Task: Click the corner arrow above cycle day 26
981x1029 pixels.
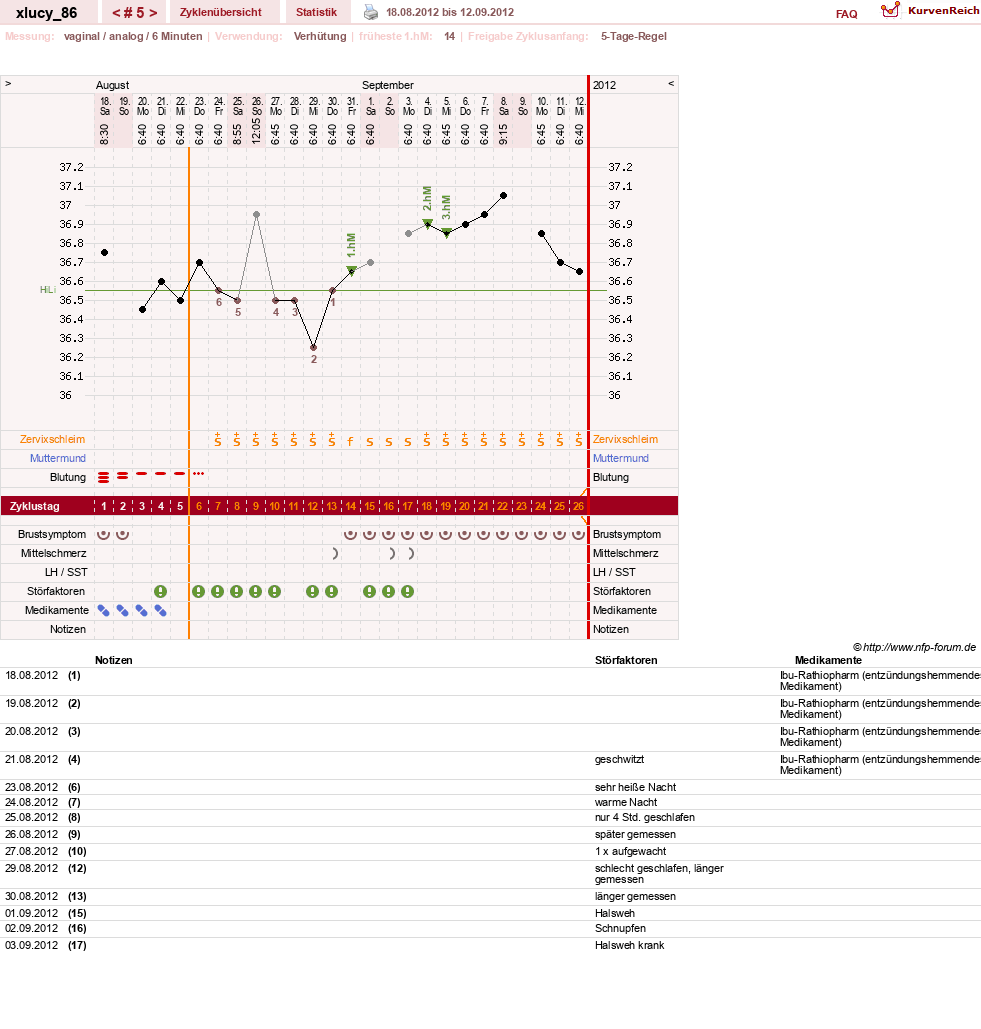Action: [x=584, y=492]
